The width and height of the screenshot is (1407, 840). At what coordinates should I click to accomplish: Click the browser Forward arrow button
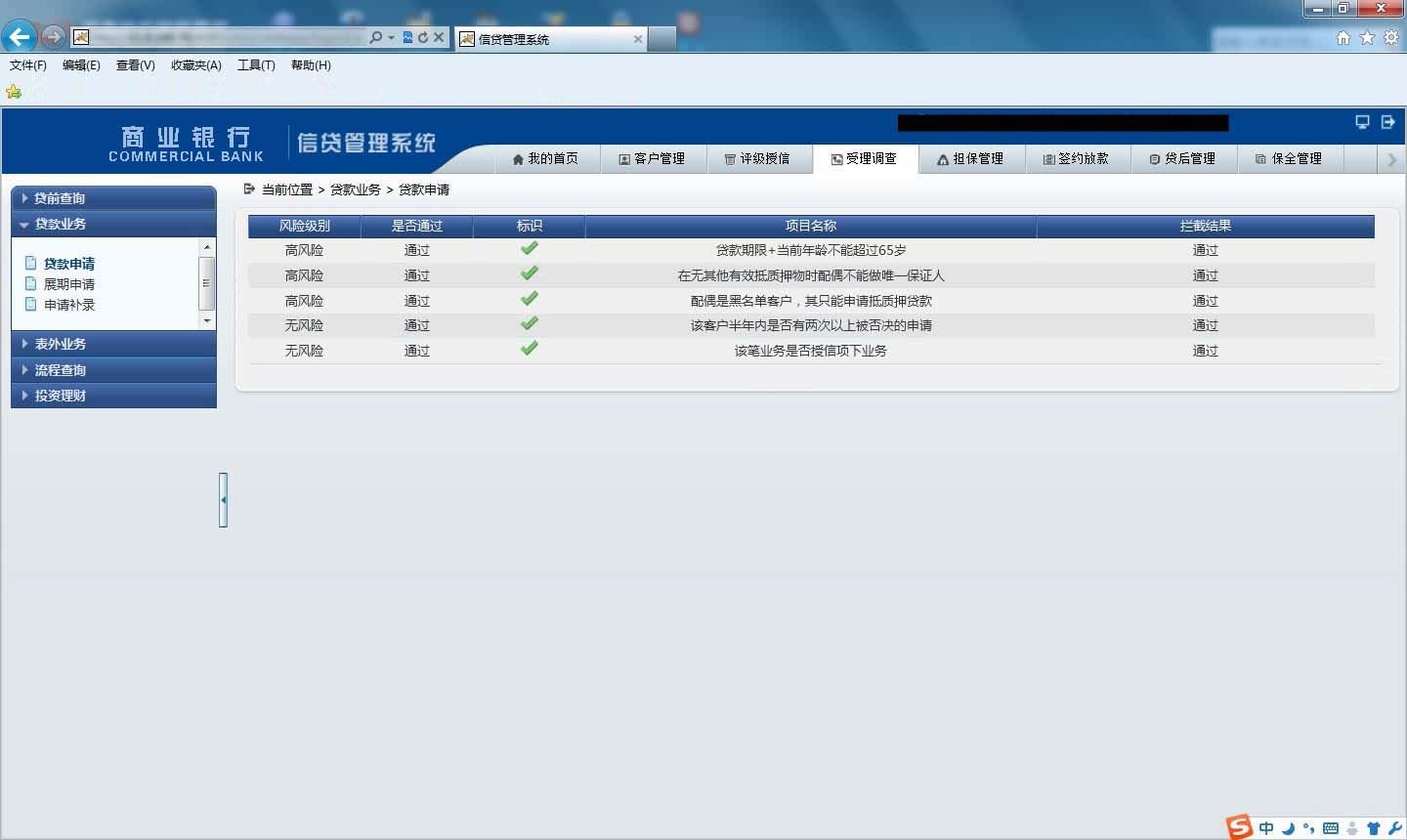(x=53, y=37)
